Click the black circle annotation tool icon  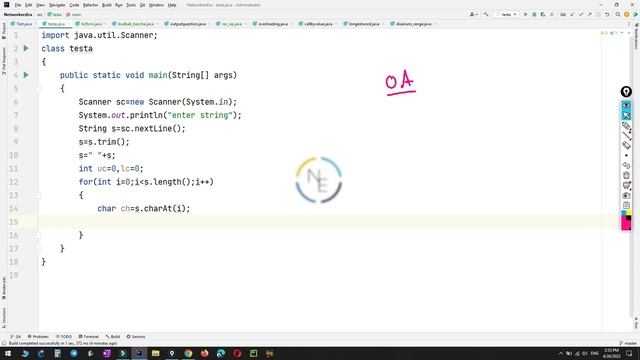tap(626, 92)
